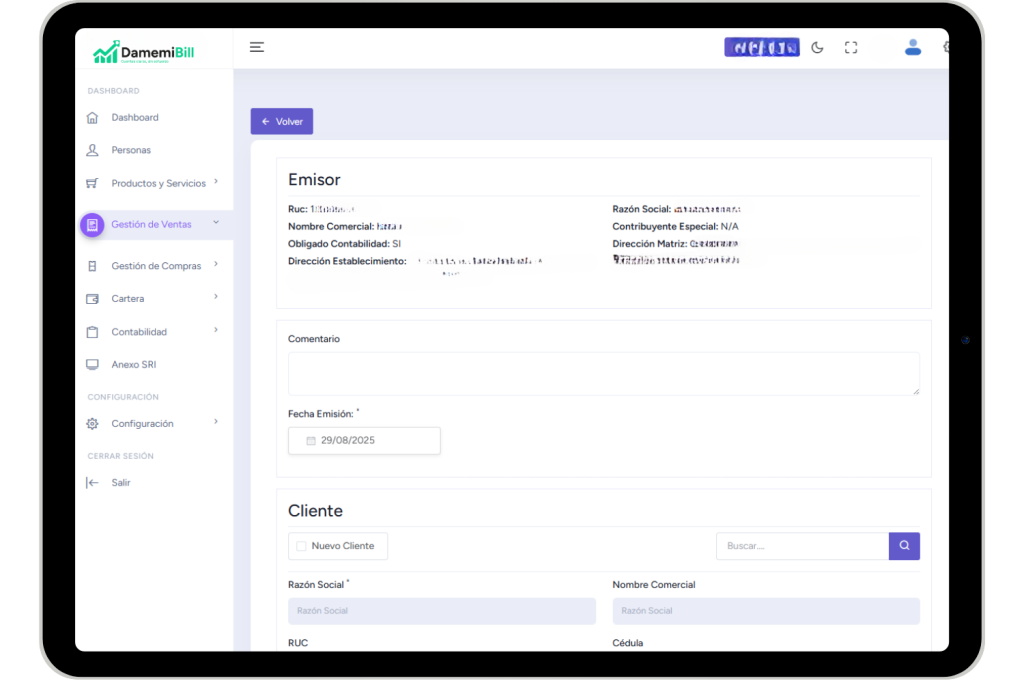Click the Volver button
Viewport: 1024px width, 683px height.
coord(282,121)
